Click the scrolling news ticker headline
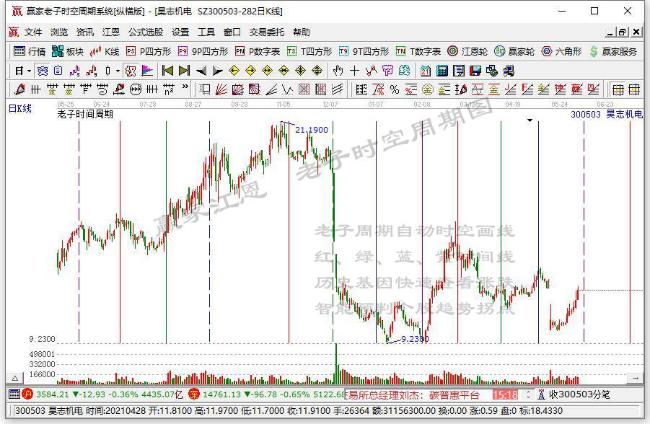Viewport: 650px width, 424px height. (x=413, y=395)
